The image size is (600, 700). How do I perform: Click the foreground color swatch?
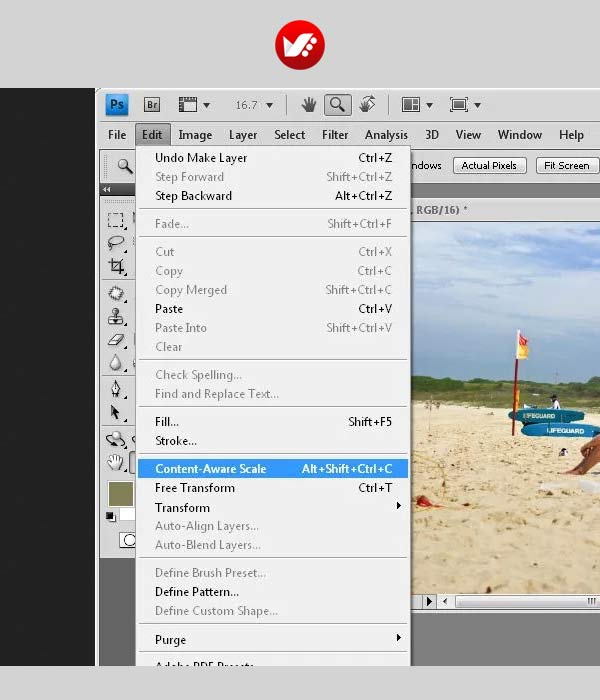click(x=121, y=494)
